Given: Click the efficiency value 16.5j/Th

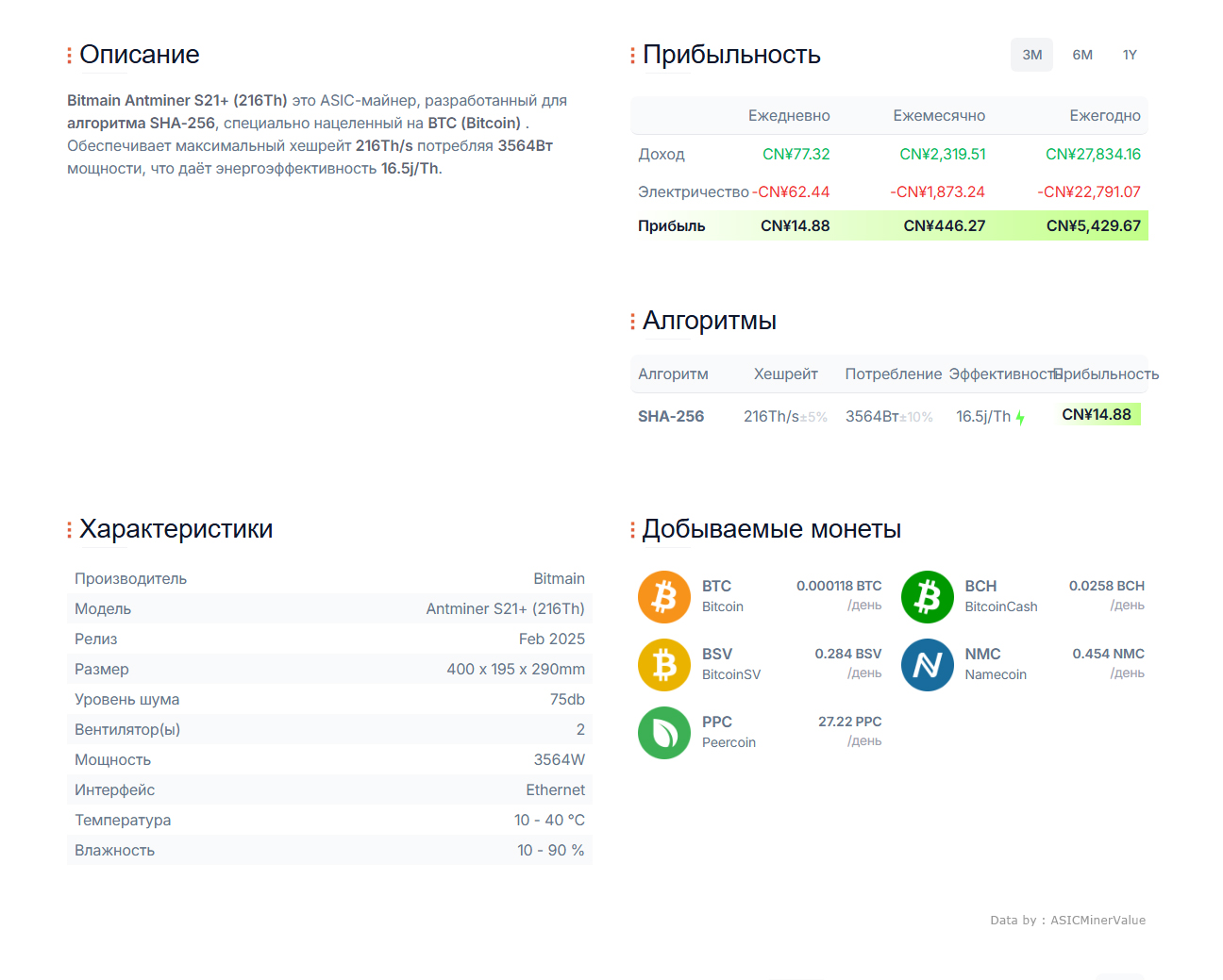Looking at the screenshot, I should click(x=983, y=416).
